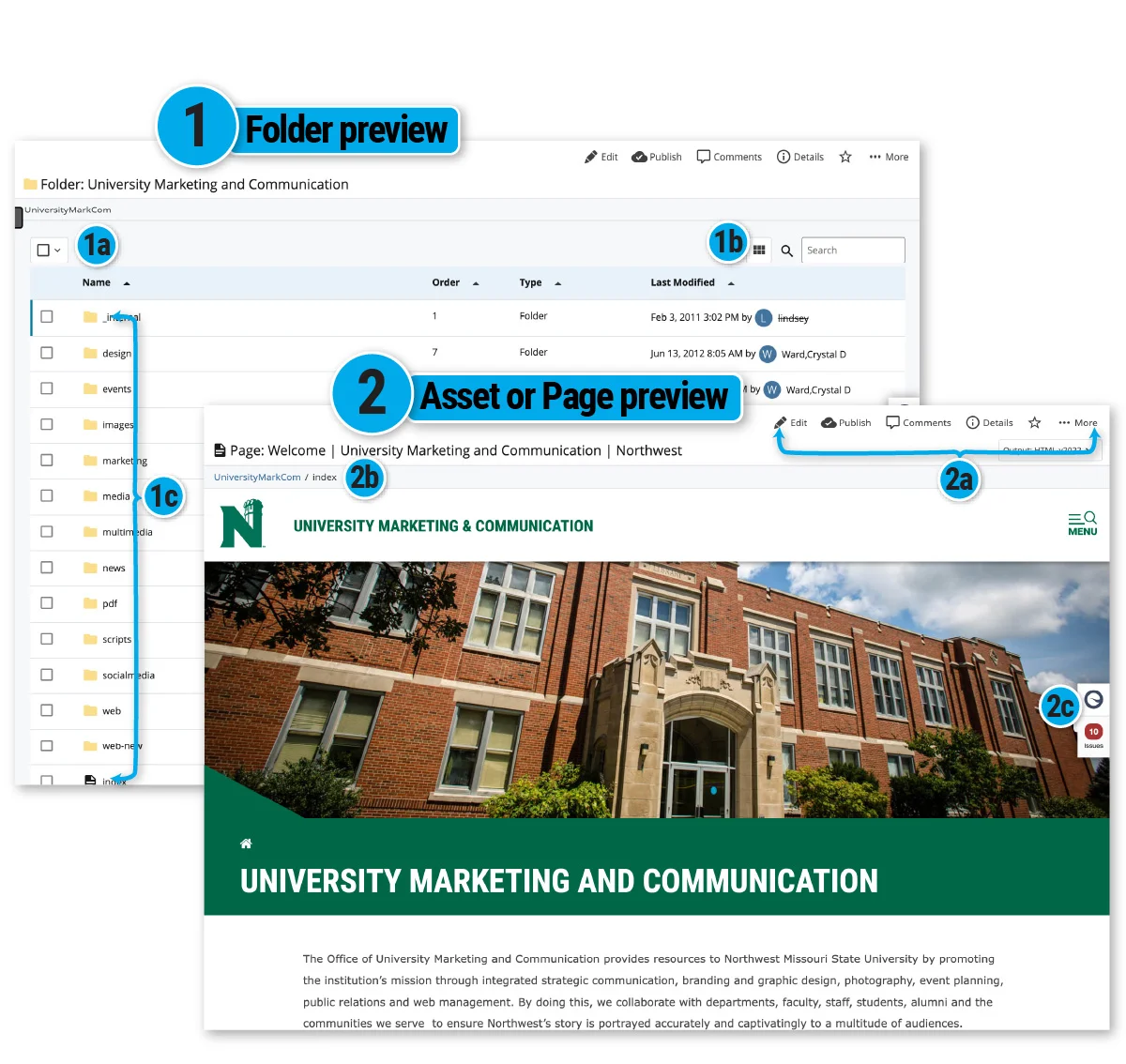Sort the listing by Type

[540, 282]
